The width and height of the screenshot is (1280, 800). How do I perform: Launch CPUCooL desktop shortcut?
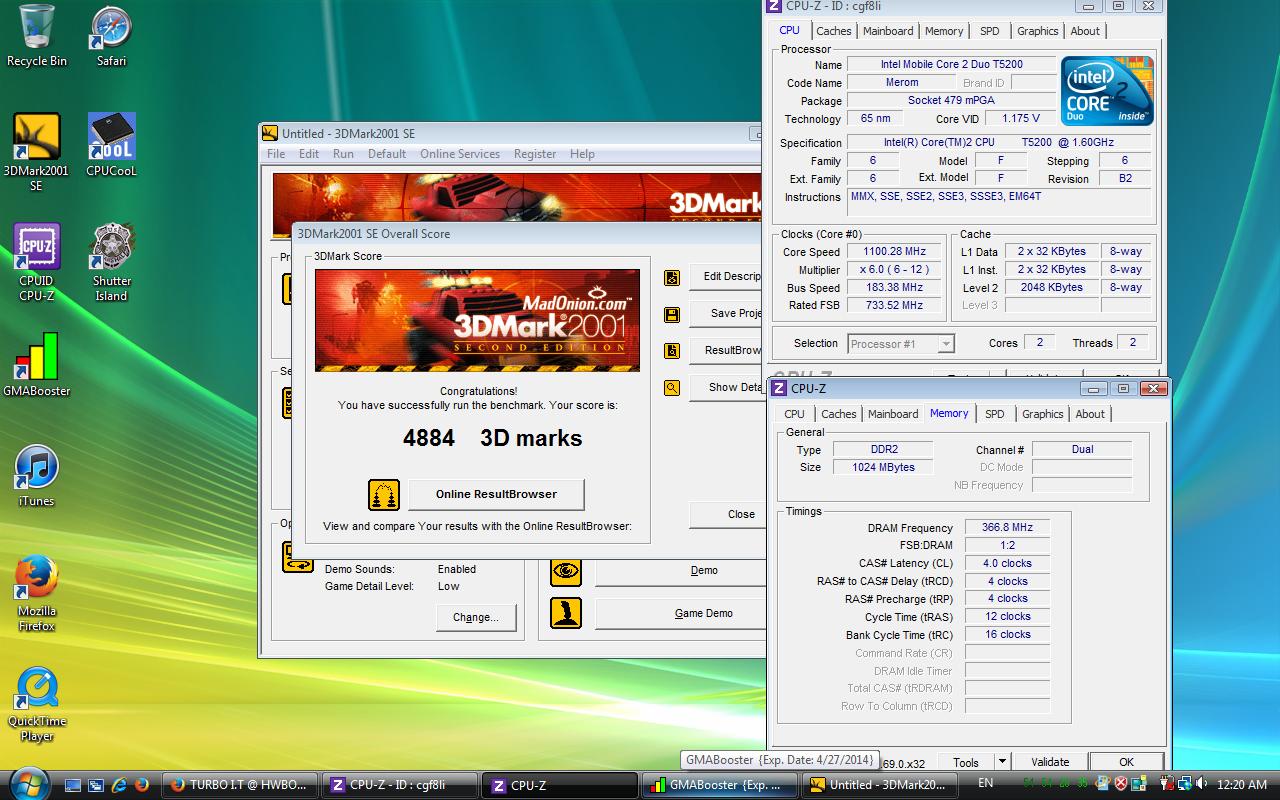click(111, 145)
